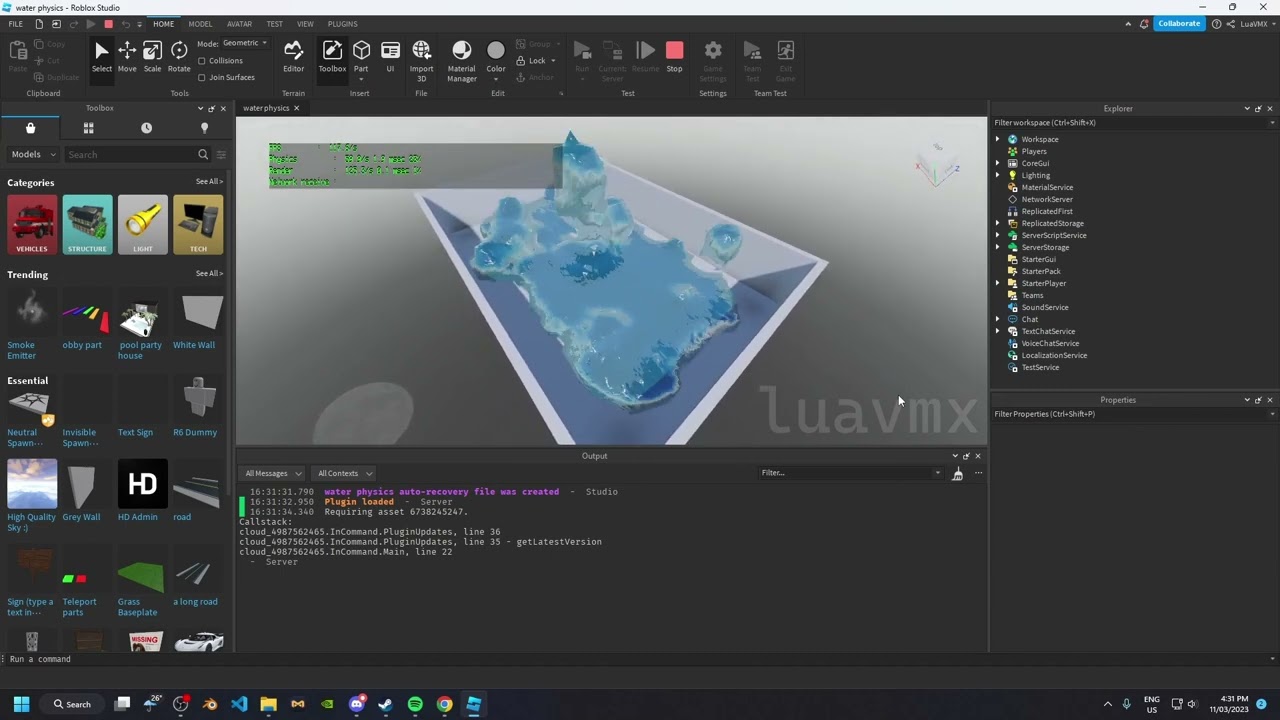Open Chrome from the taskbar
This screenshot has height=720, width=1280.
click(x=444, y=704)
